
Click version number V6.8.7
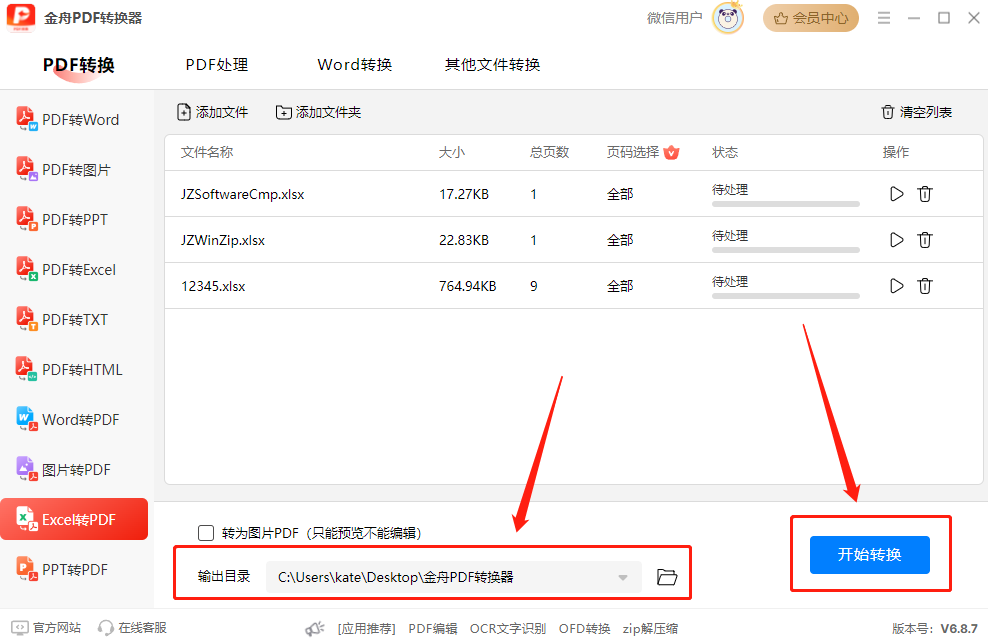click(959, 628)
